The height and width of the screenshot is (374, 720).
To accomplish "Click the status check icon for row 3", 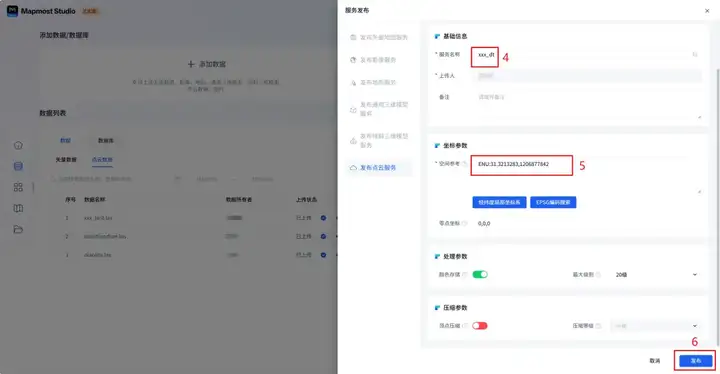I will (323, 255).
